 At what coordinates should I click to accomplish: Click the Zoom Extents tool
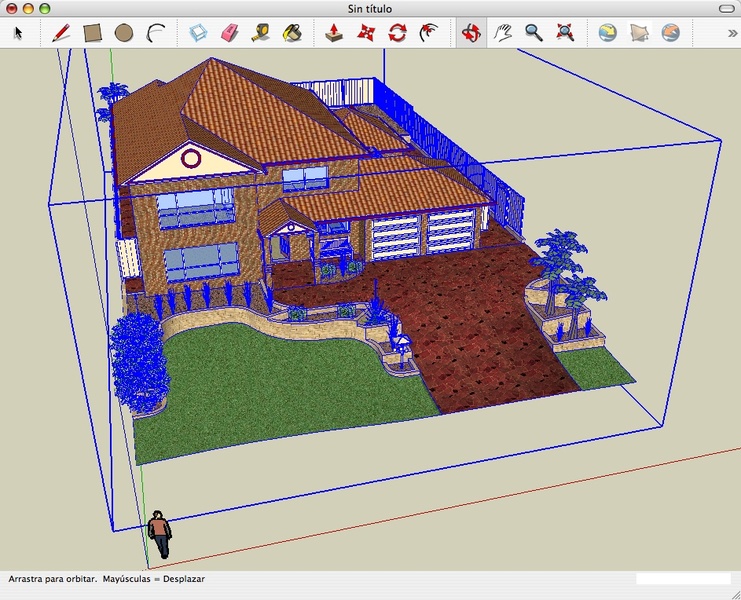tap(565, 33)
